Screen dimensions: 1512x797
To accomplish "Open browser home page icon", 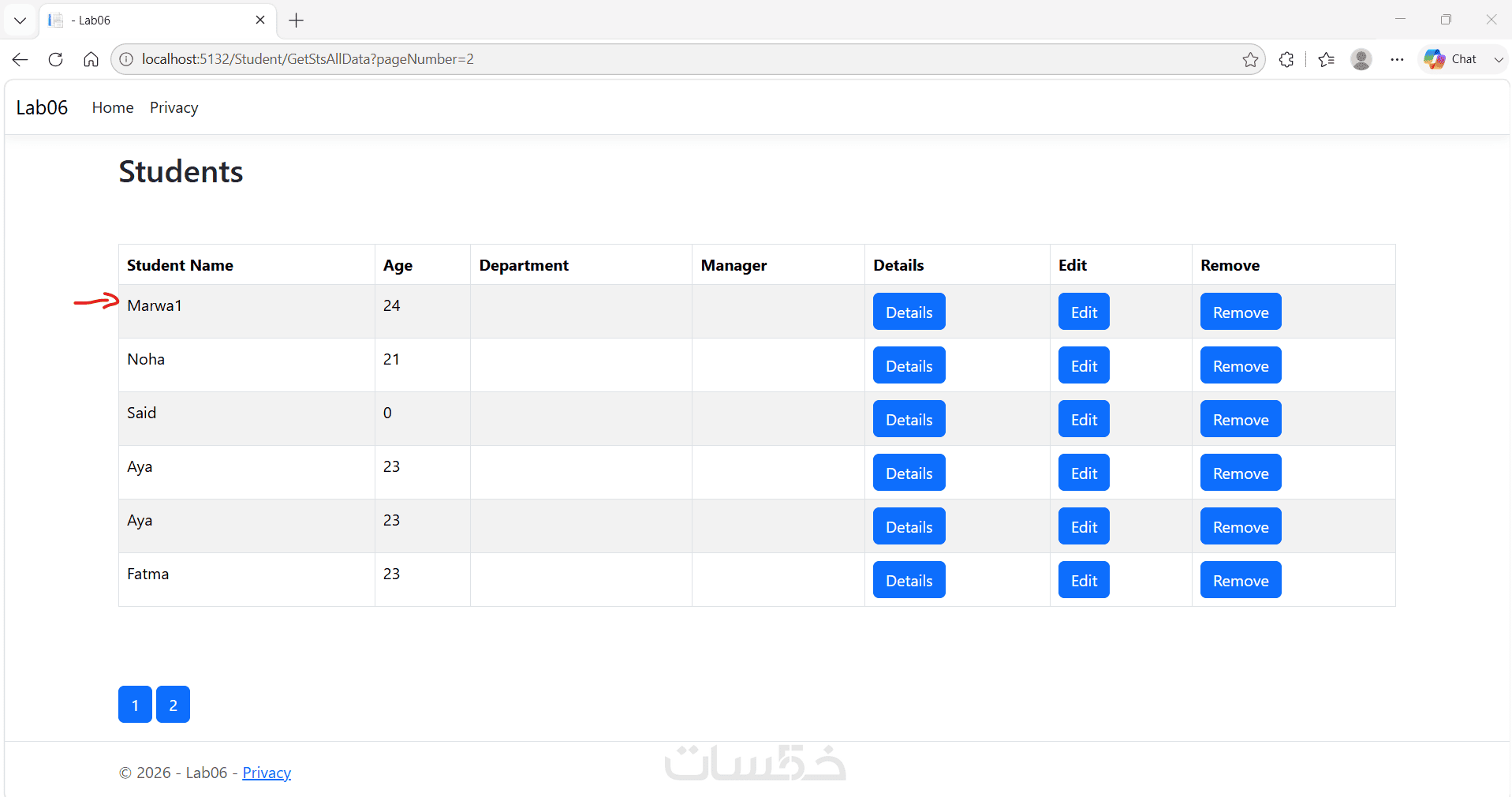I will pos(91,59).
